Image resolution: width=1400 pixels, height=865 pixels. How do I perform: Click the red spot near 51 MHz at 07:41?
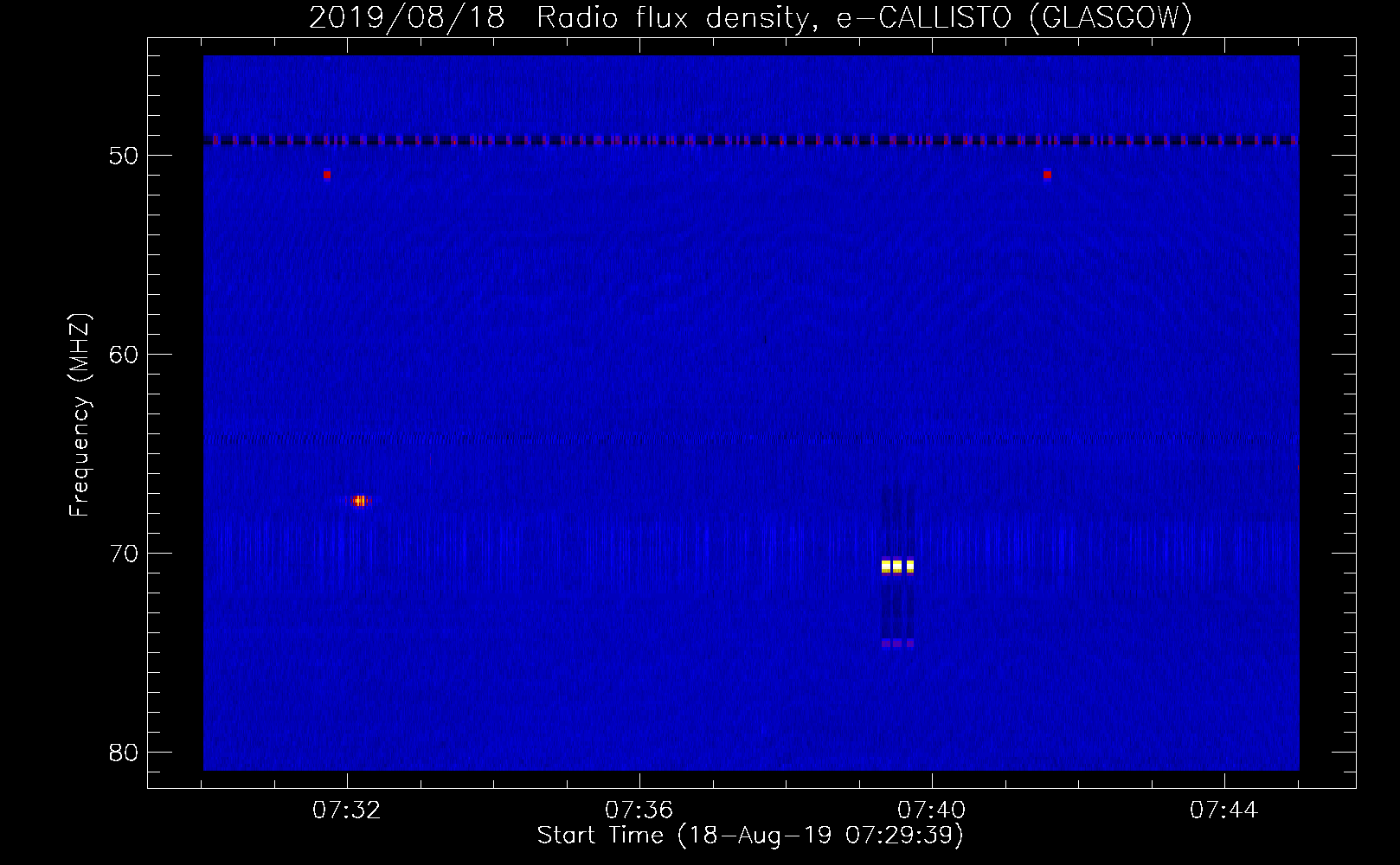1048,175
